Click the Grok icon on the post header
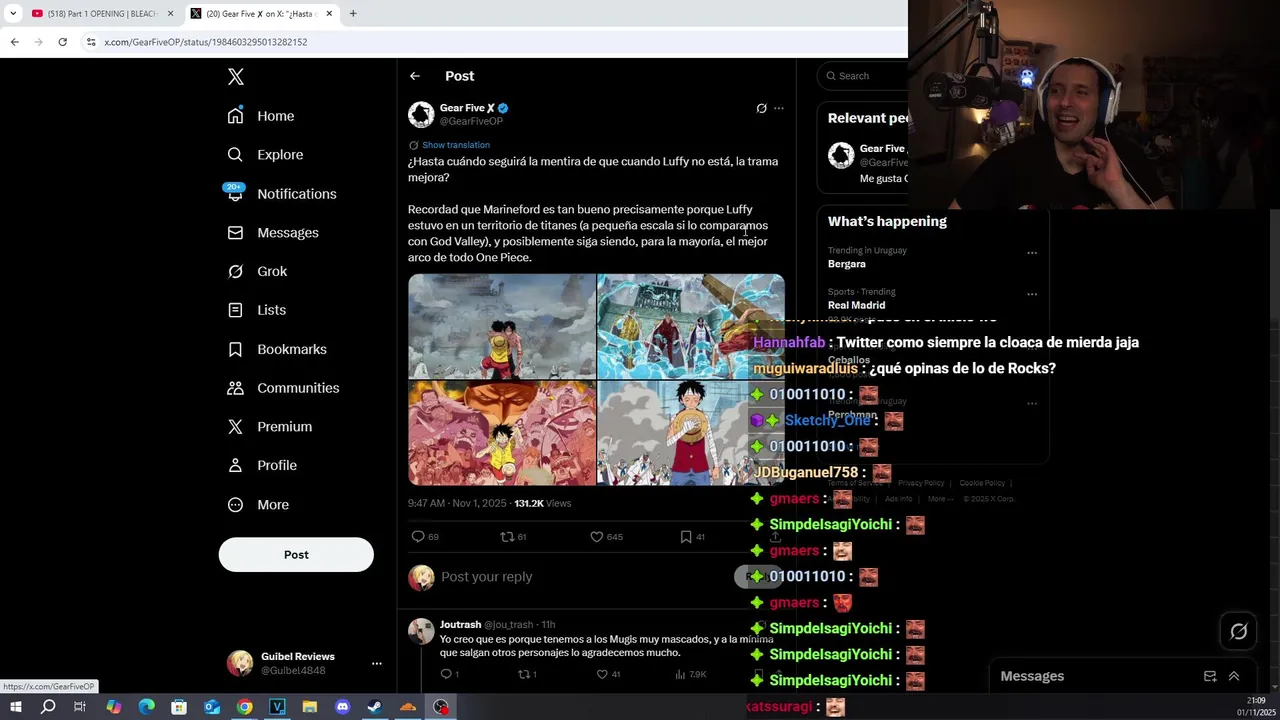Image resolution: width=1280 pixels, height=720 pixels. click(x=761, y=108)
